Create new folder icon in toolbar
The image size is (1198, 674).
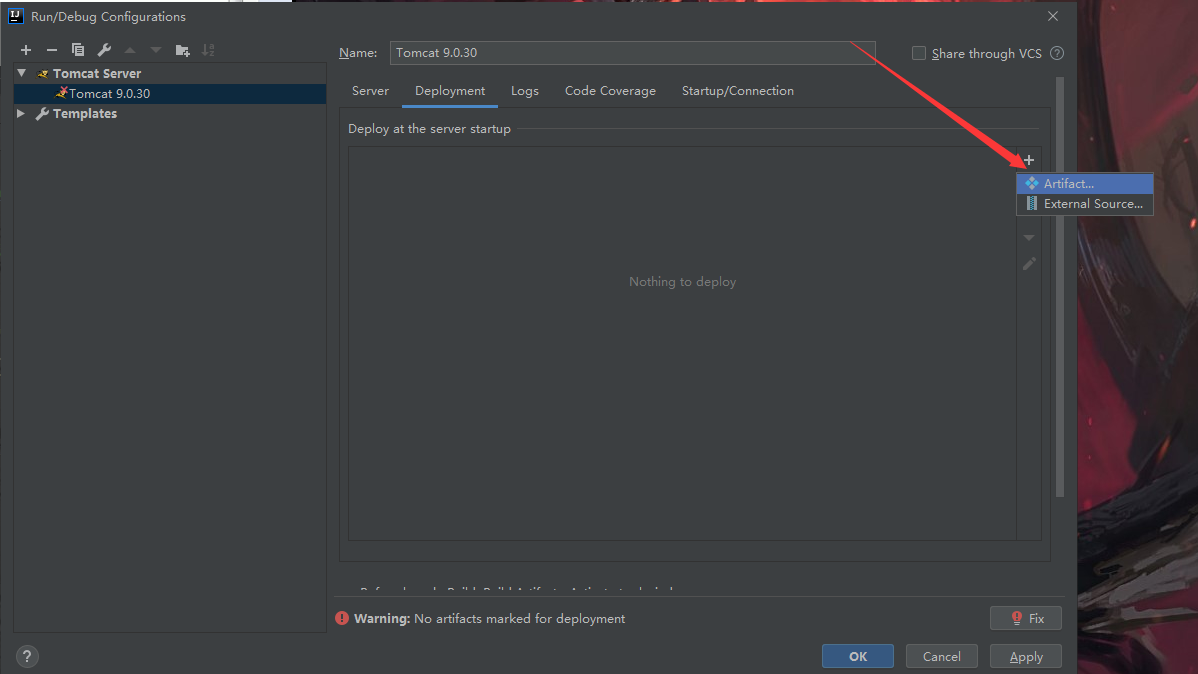(182, 50)
